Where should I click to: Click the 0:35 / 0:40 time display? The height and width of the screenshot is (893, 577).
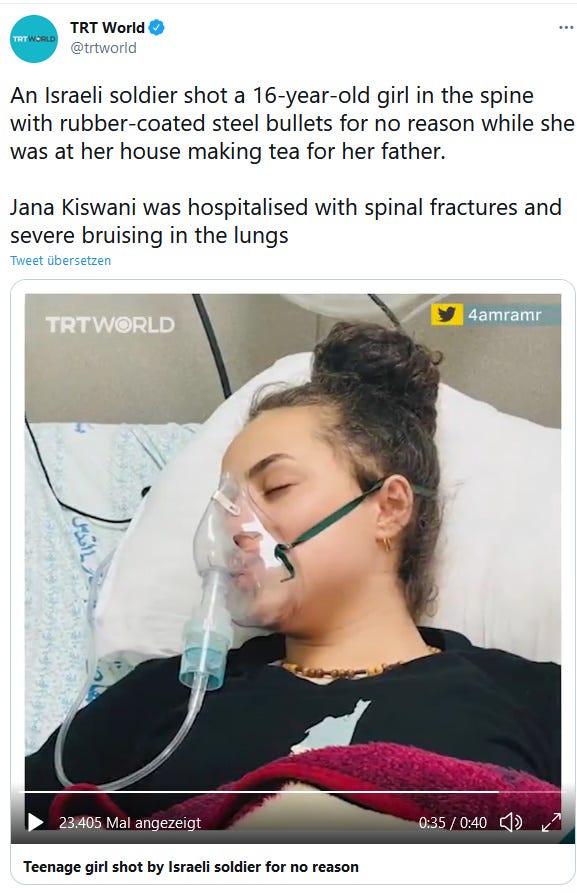pos(452,822)
